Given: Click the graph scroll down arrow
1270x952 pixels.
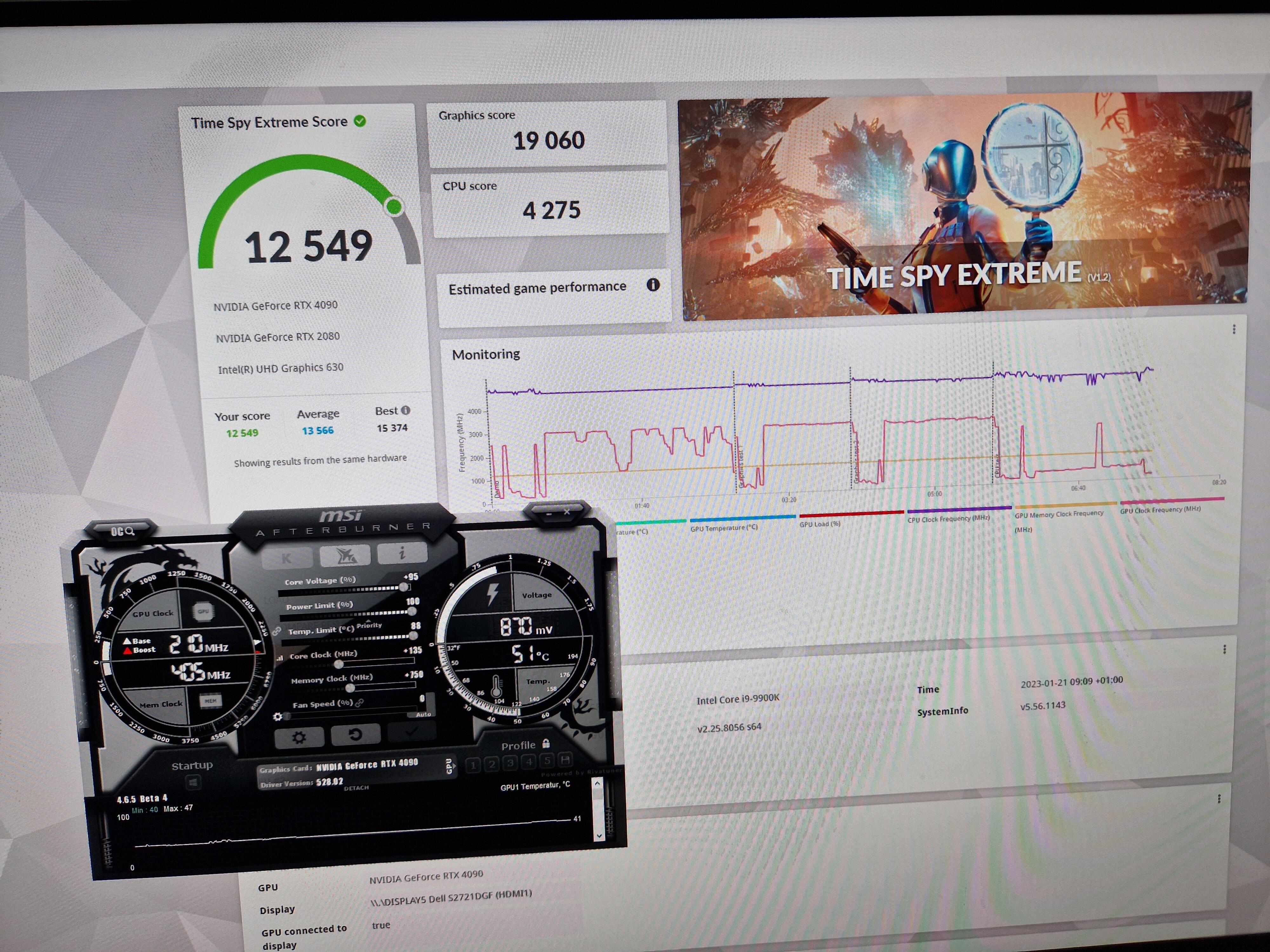Looking at the screenshot, I should coord(599,836).
